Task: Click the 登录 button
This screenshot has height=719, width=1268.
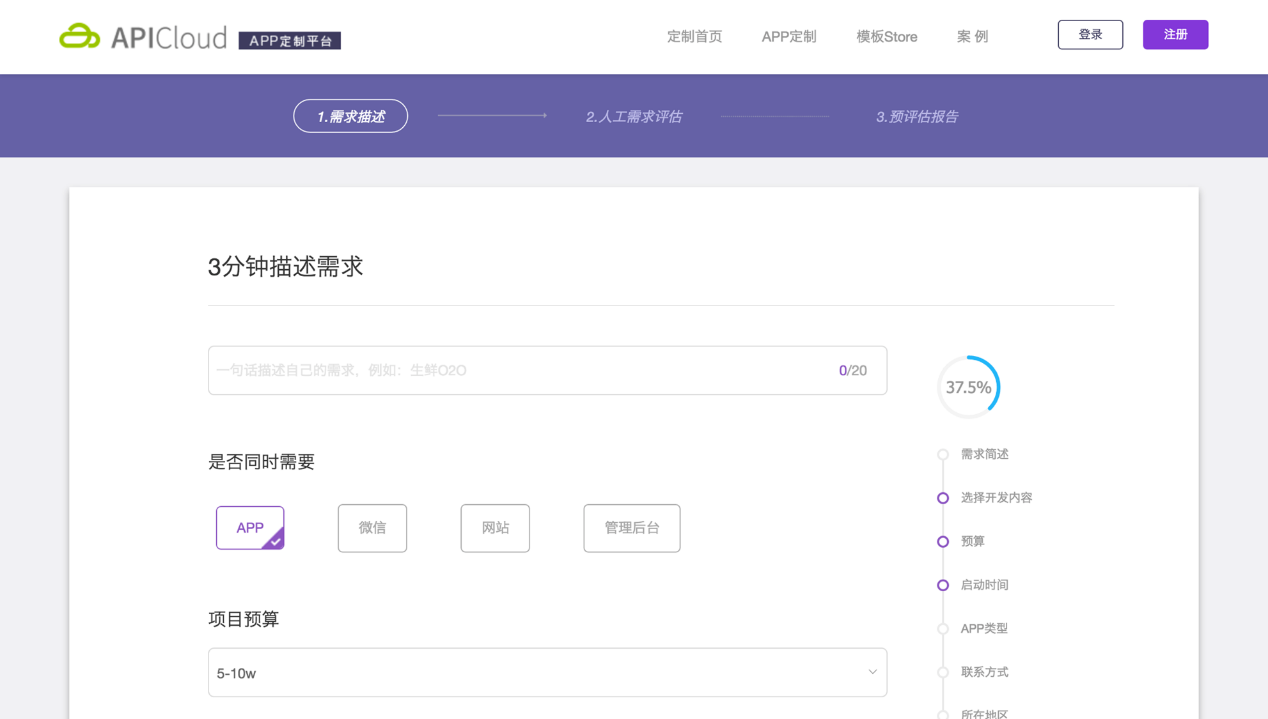Action: [x=1090, y=35]
